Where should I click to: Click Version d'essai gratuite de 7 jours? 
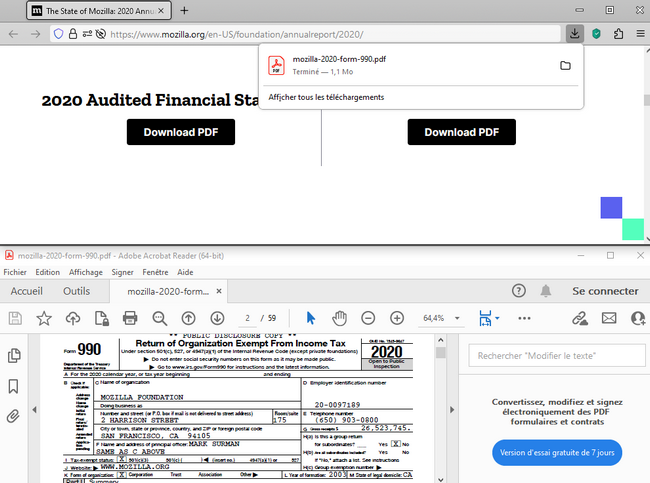pos(557,452)
